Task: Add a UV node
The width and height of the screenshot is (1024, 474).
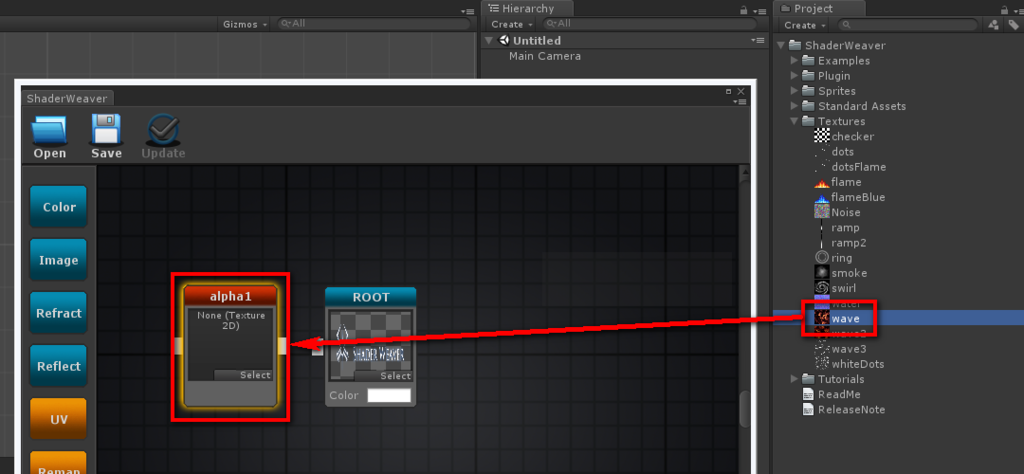Action: (59, 419)
